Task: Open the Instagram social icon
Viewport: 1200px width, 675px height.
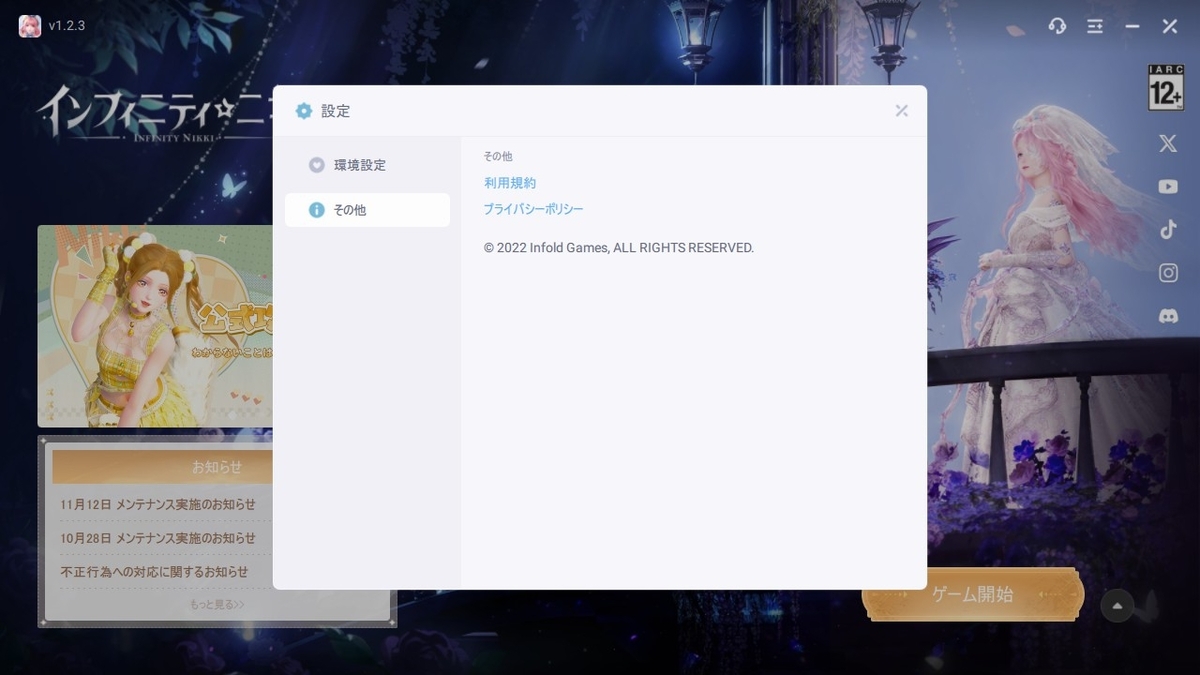Action: click(x=1168, y=272)
